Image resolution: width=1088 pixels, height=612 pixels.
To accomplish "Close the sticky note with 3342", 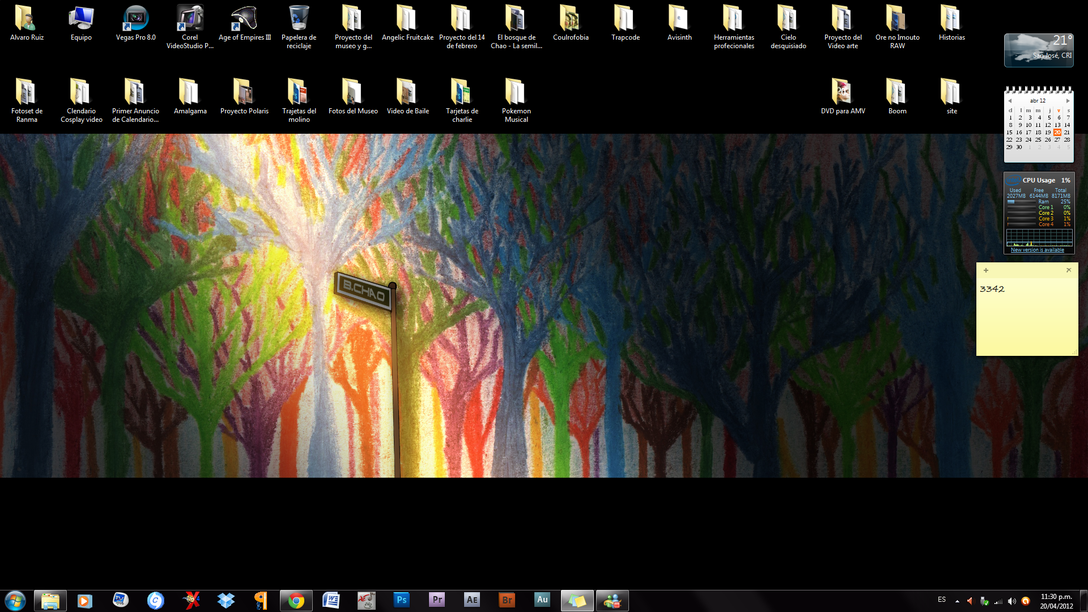I will click(x=1069, y=270).
